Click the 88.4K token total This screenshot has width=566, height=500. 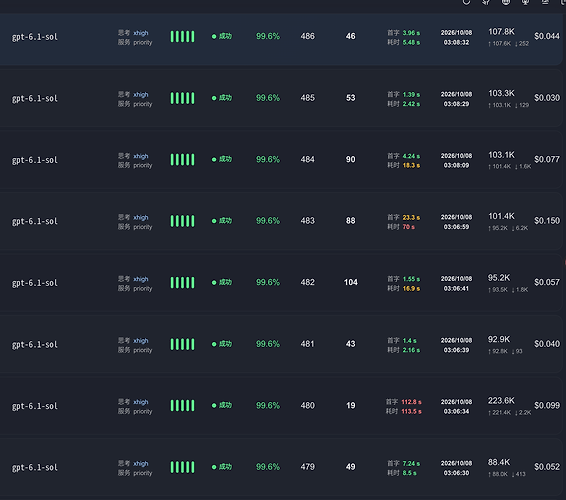click(x=499, y=462)
